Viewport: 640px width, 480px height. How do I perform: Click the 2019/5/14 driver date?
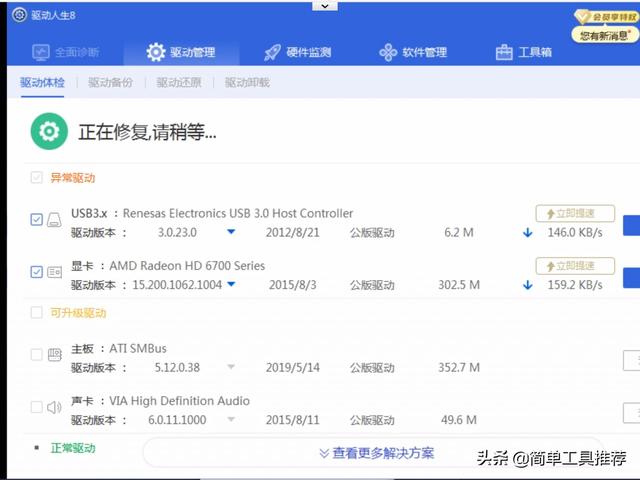click(x=293, y=368)
